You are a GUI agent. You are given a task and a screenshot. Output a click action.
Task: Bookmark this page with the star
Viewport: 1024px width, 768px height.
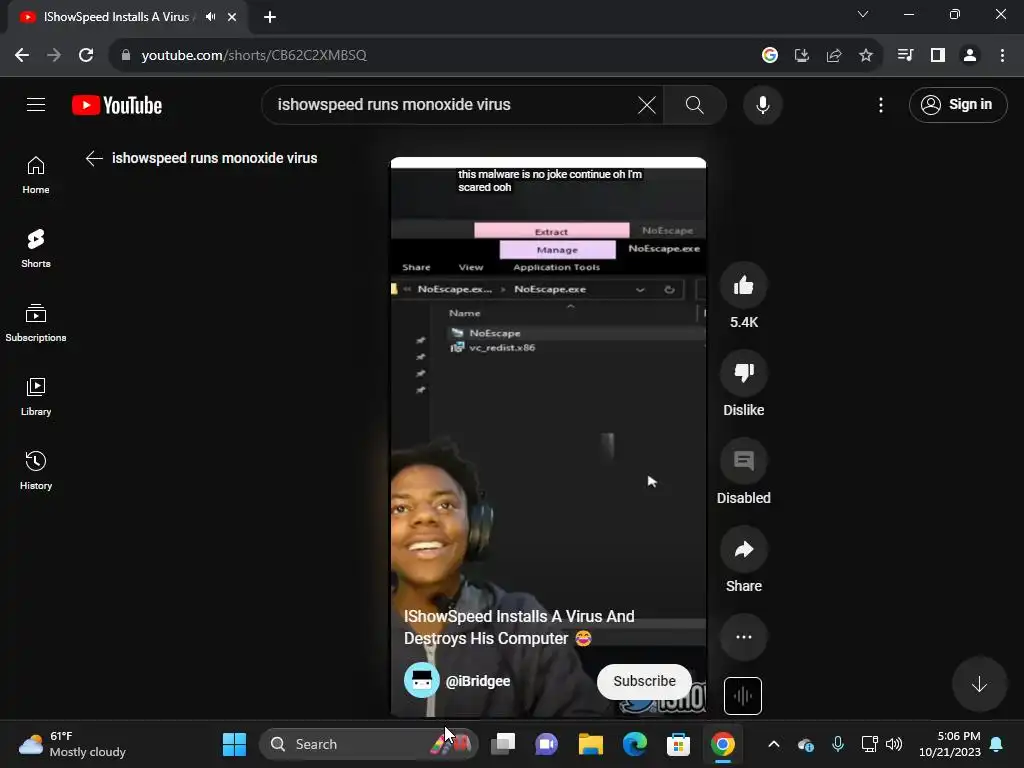865,56
